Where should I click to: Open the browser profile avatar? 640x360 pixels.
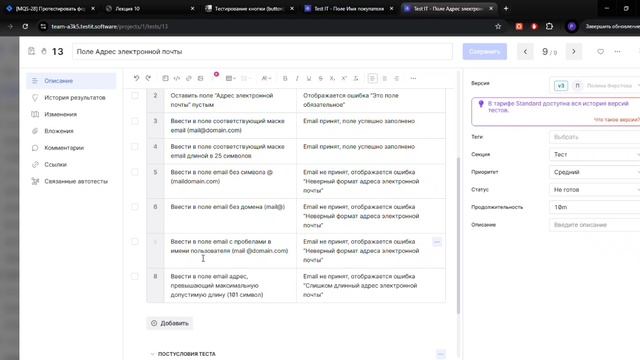571,27
